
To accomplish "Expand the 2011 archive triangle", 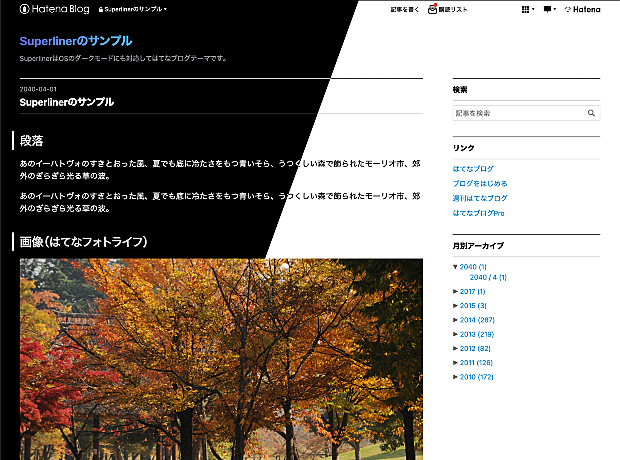I will 455,363.
